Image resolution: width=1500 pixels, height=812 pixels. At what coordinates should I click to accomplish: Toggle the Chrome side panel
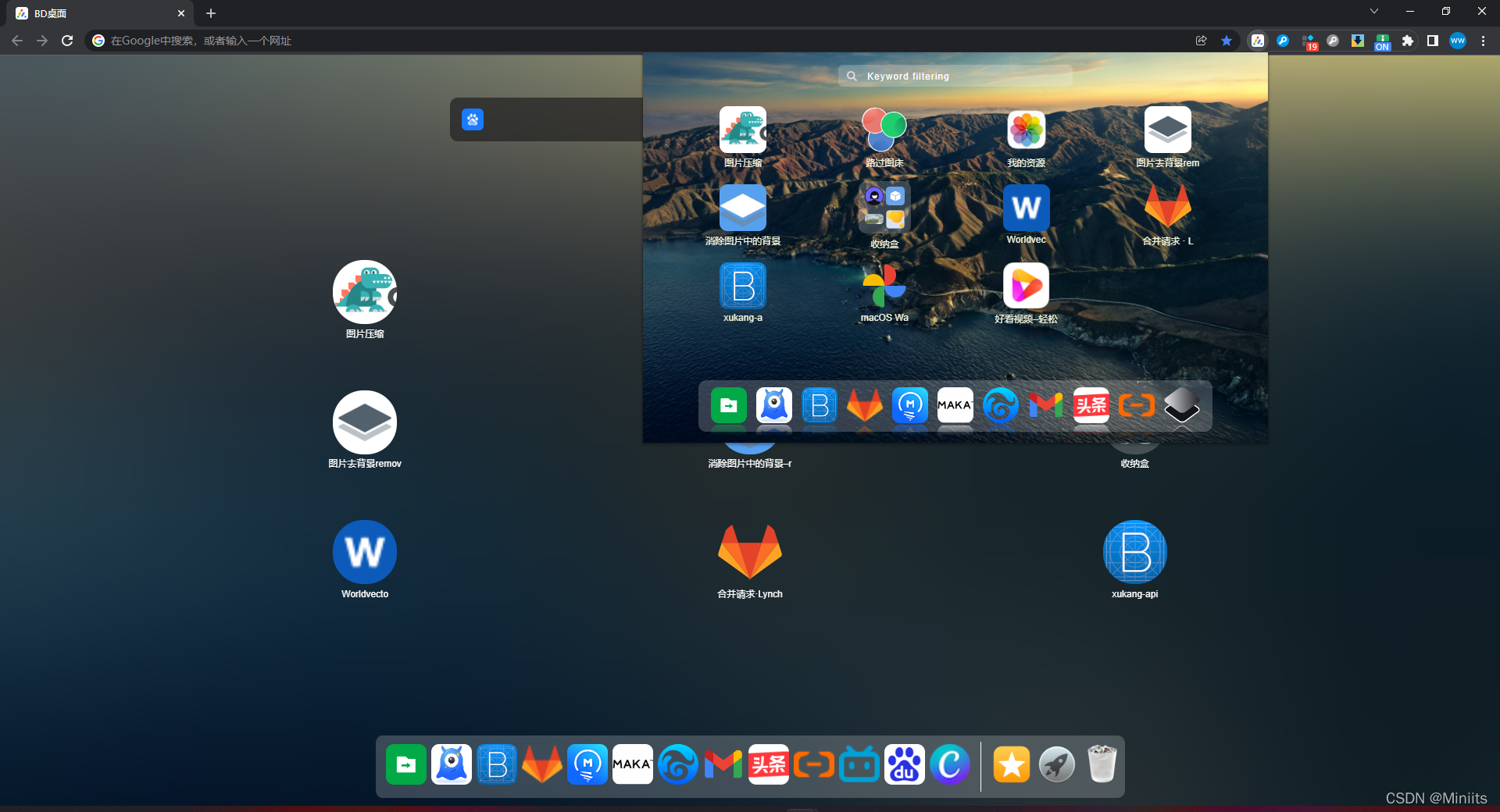pos(1433,41)
